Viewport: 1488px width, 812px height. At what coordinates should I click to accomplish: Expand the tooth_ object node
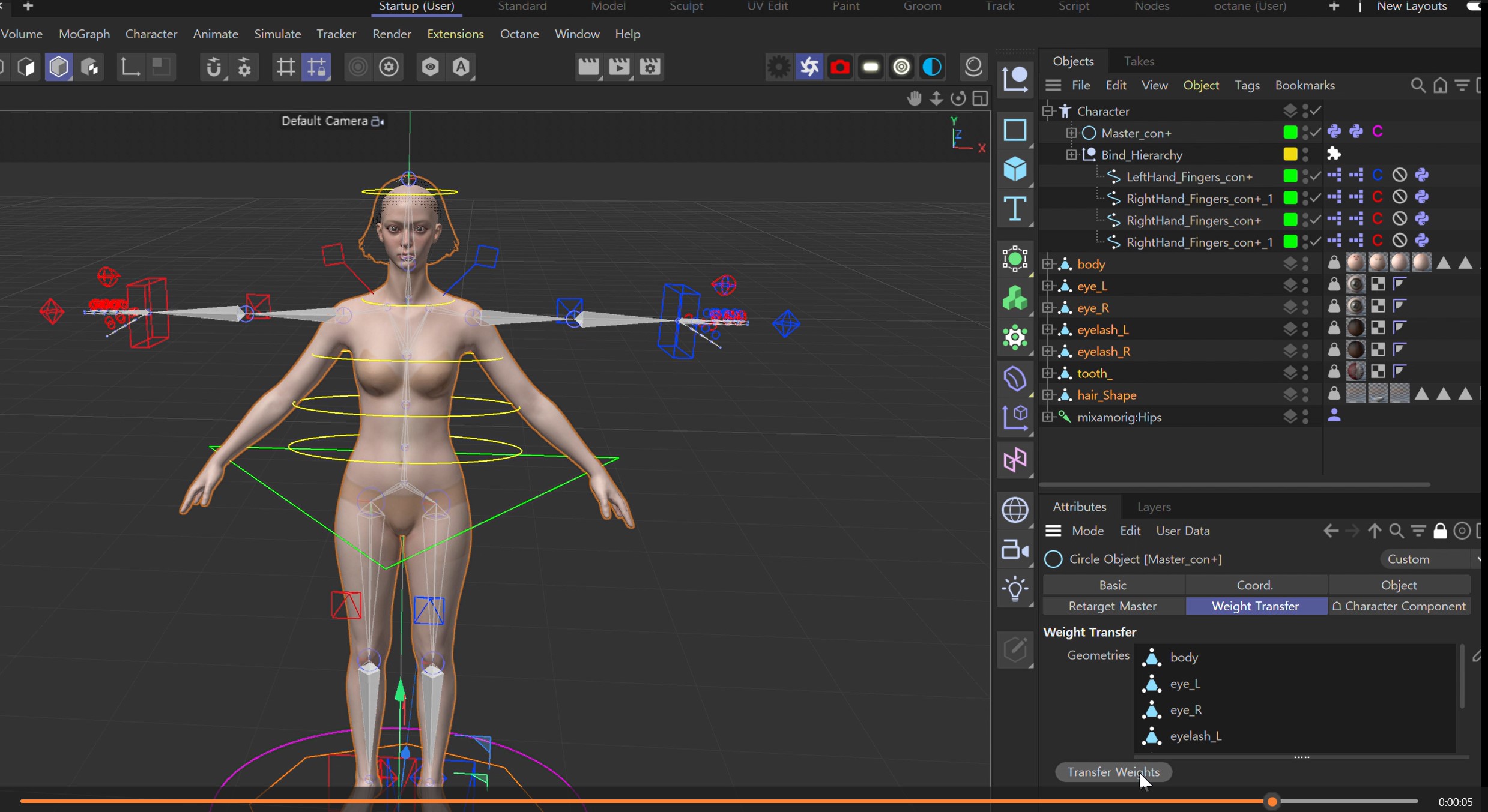(1048, 373)
